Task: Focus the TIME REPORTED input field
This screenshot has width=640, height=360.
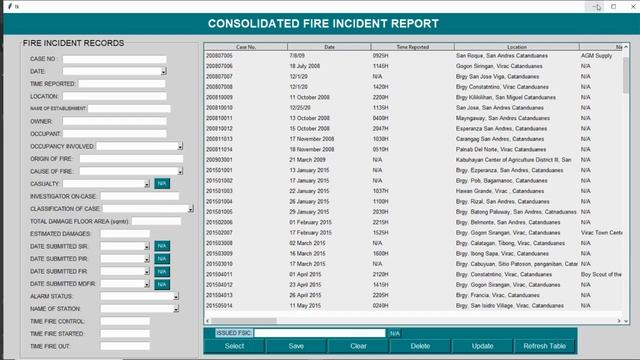Action: tap(122, 84)
